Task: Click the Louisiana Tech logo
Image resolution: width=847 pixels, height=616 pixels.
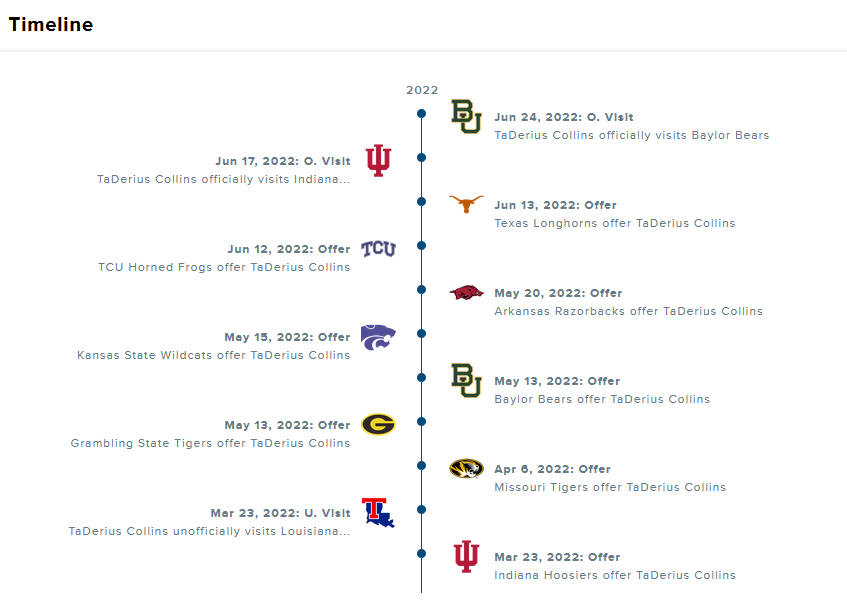Action: point(378,513)
